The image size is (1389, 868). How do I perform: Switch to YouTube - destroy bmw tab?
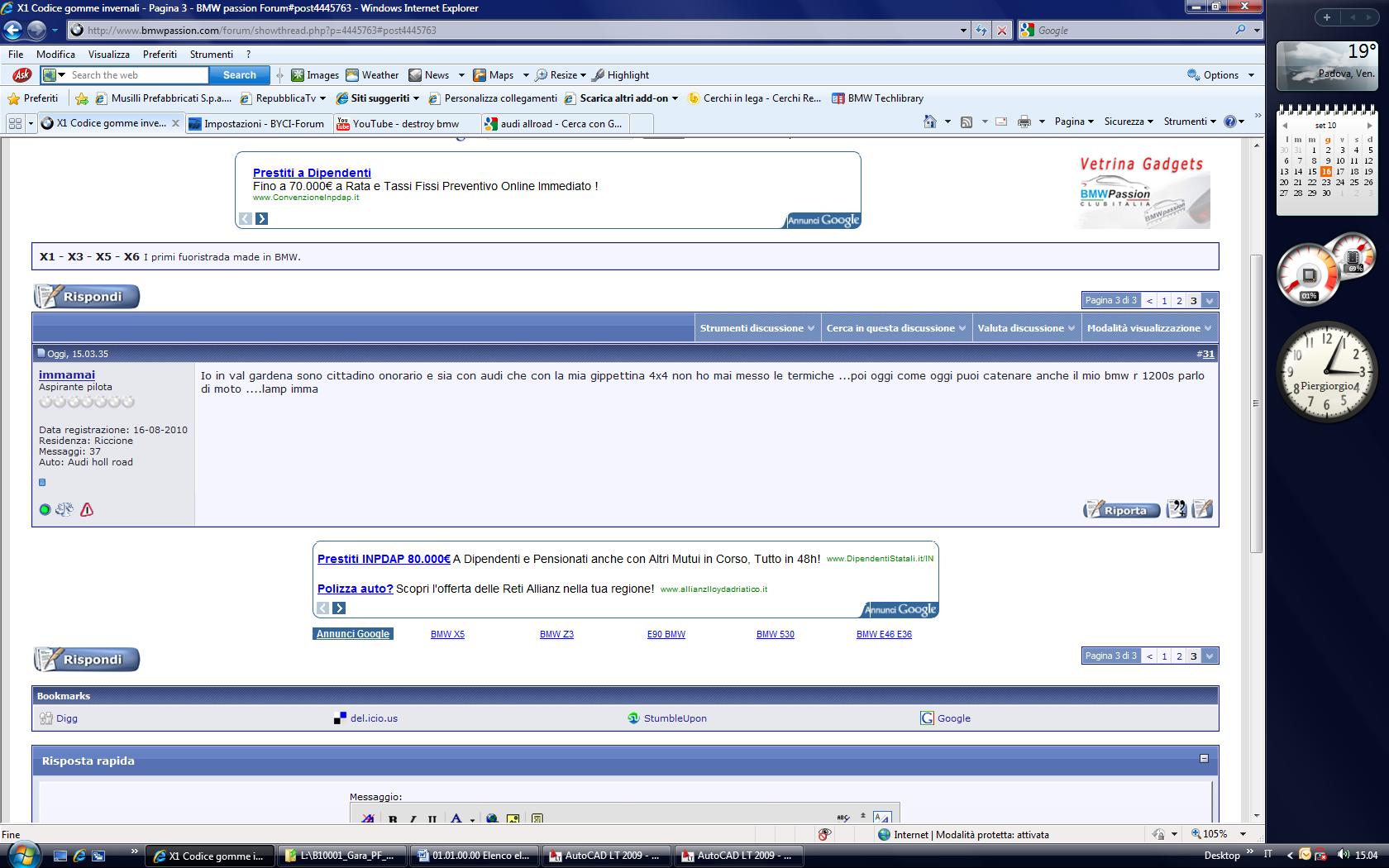pyautogui.click(x=406, y=123)
